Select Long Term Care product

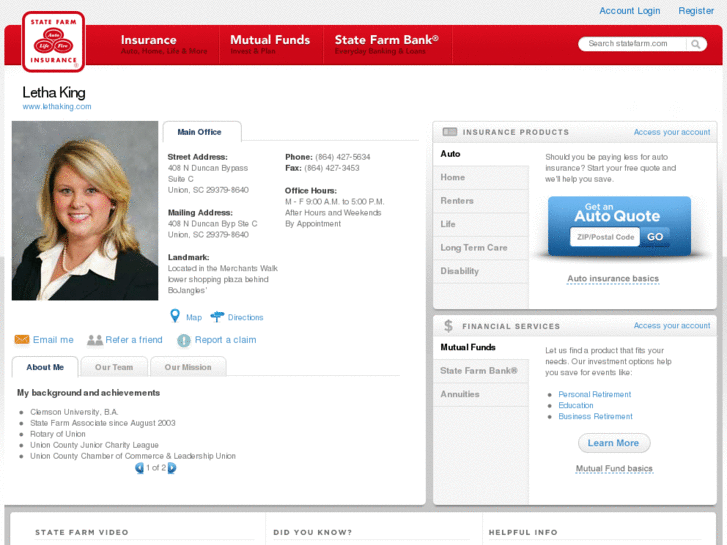tap(481, 248)
